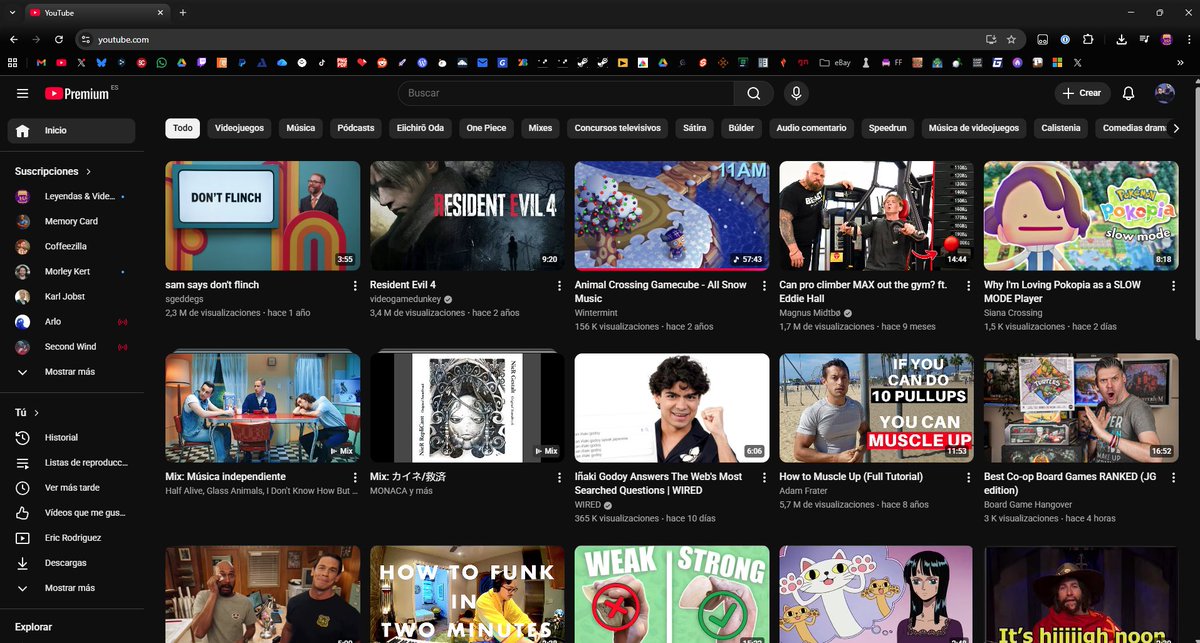
Task: Play the Iñaki Godoy WIRED video thumbnail
Action: (x=671, y=408)
